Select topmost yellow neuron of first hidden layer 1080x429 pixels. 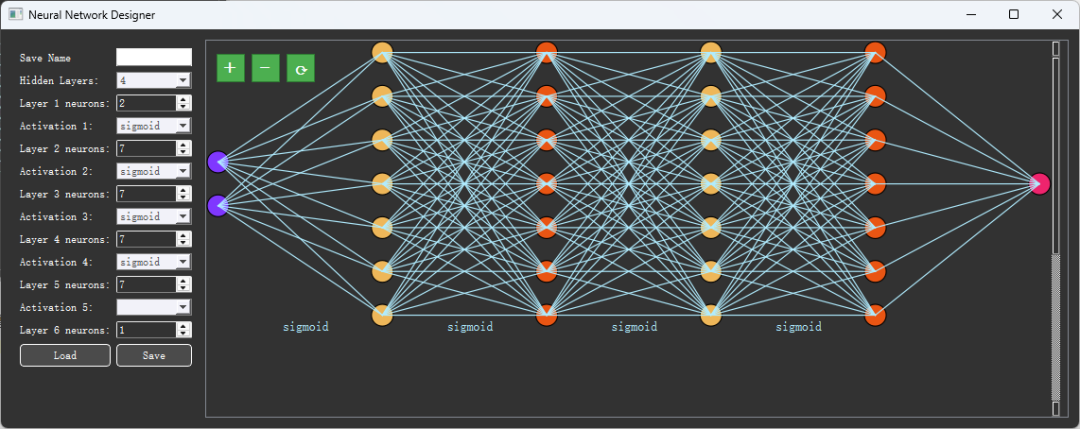[x=382, y=52]
